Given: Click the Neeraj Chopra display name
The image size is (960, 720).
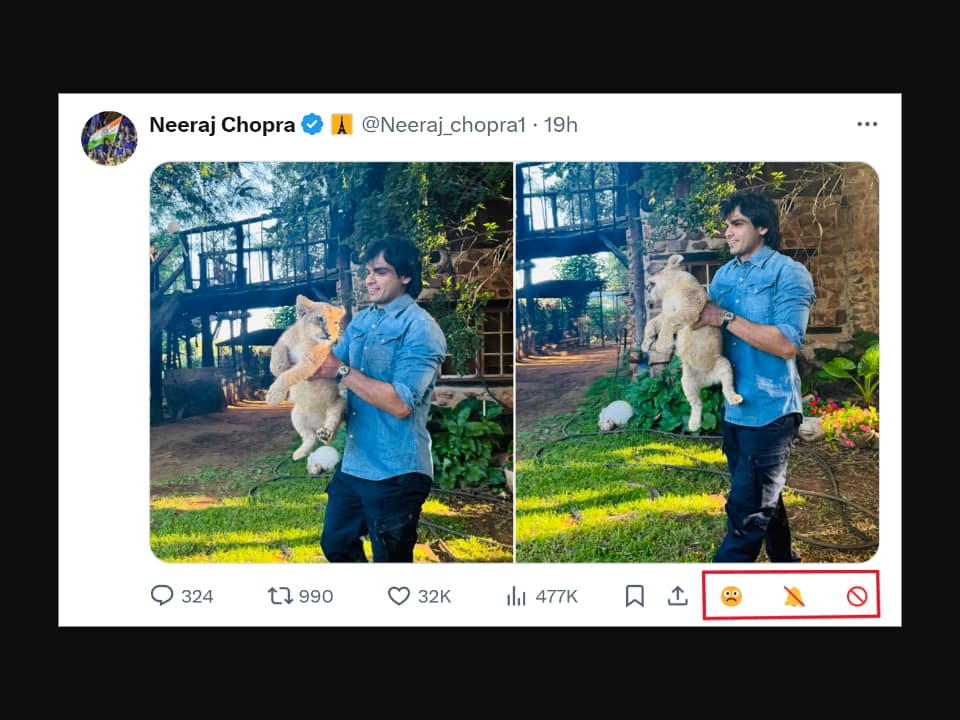Looking at the screenshot, I should pos(222,125).
